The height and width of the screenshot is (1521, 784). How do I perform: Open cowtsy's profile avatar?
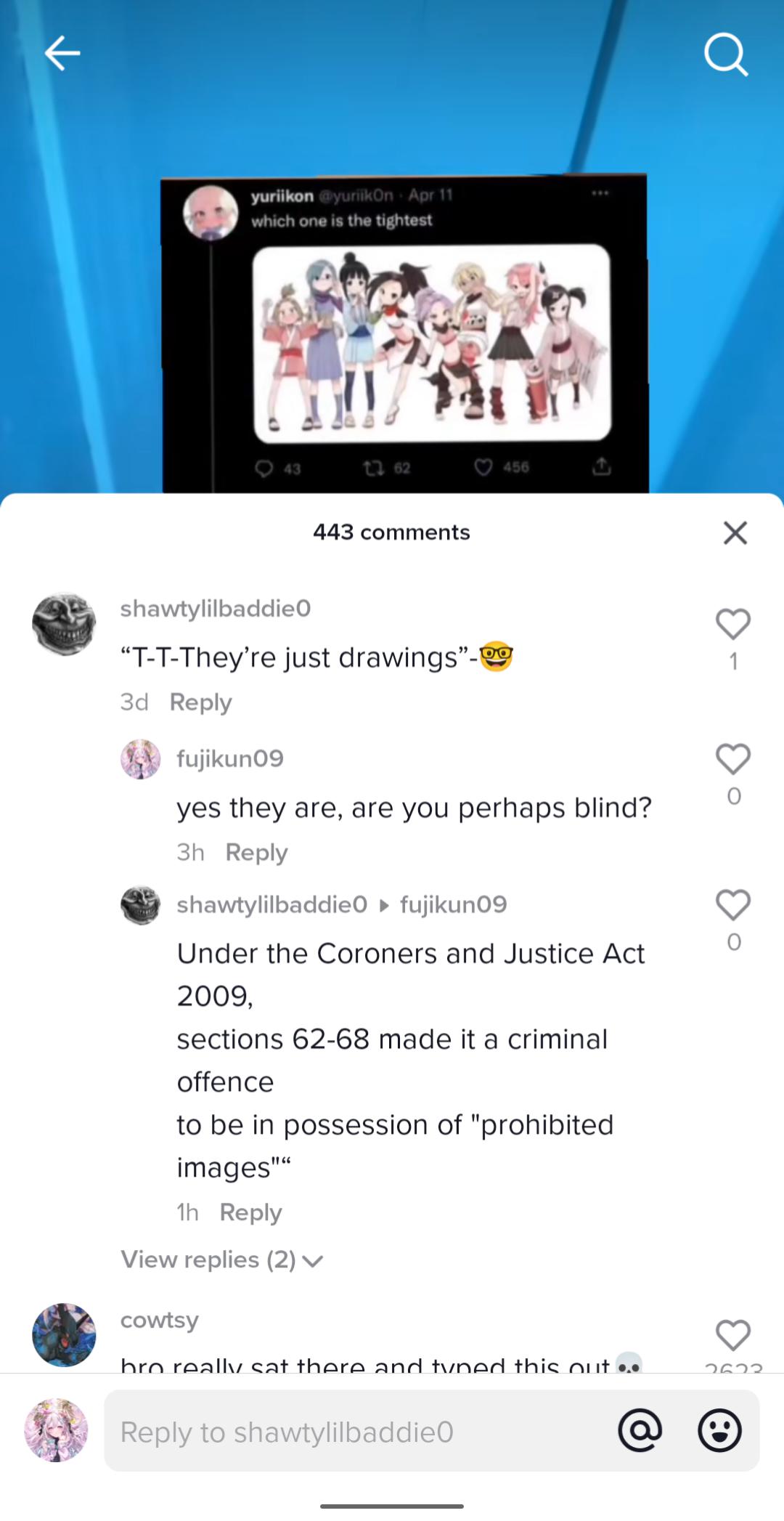[x=64, y=1335]
